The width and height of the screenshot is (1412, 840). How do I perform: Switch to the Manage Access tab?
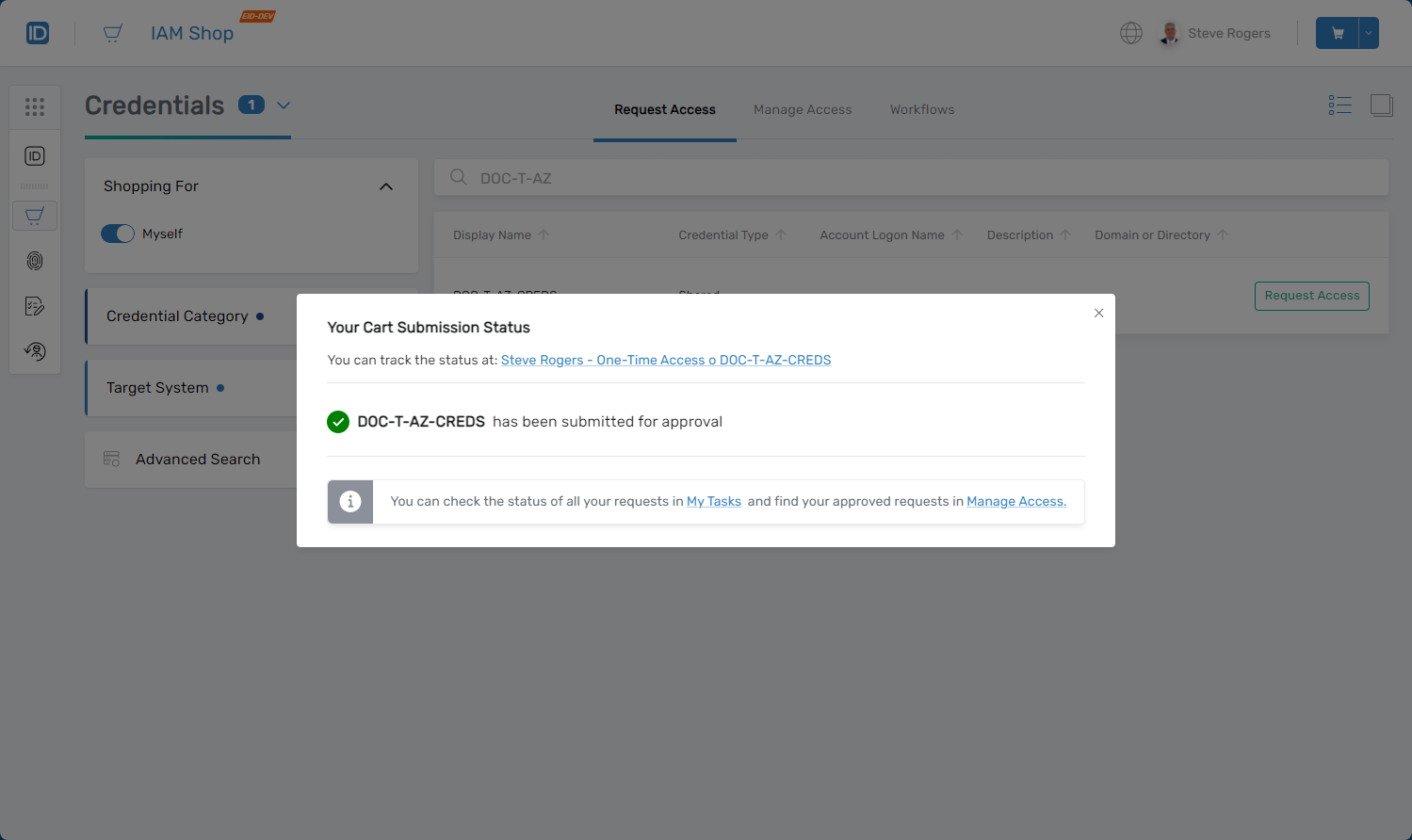coord(803,110)
